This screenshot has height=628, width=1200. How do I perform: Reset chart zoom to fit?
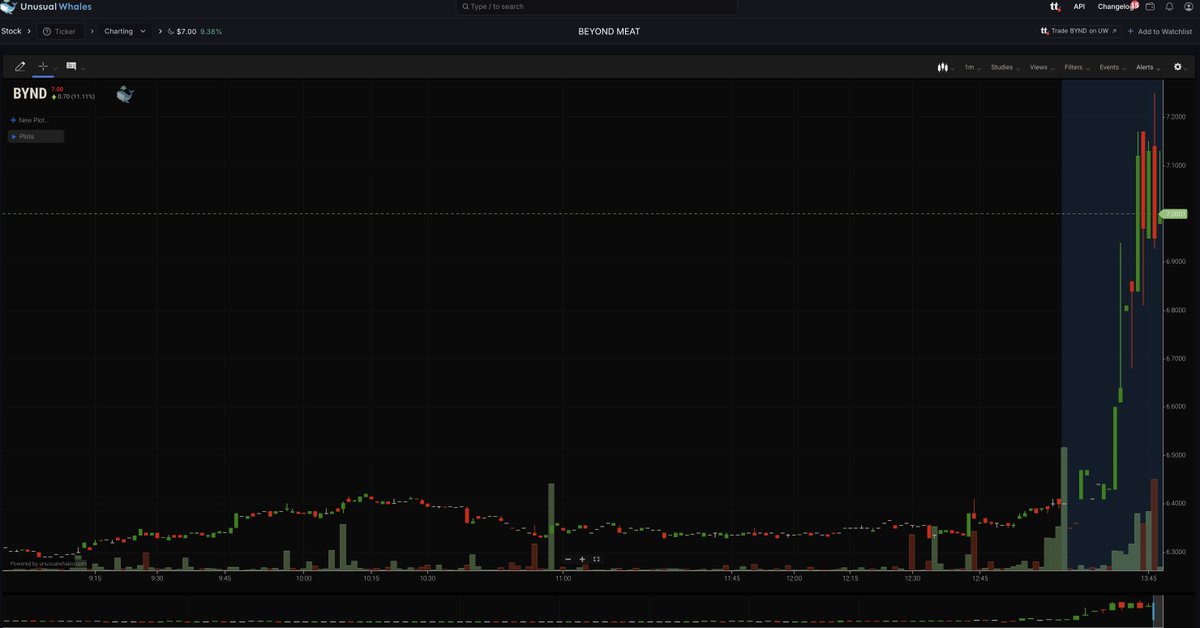coord(596,559)
